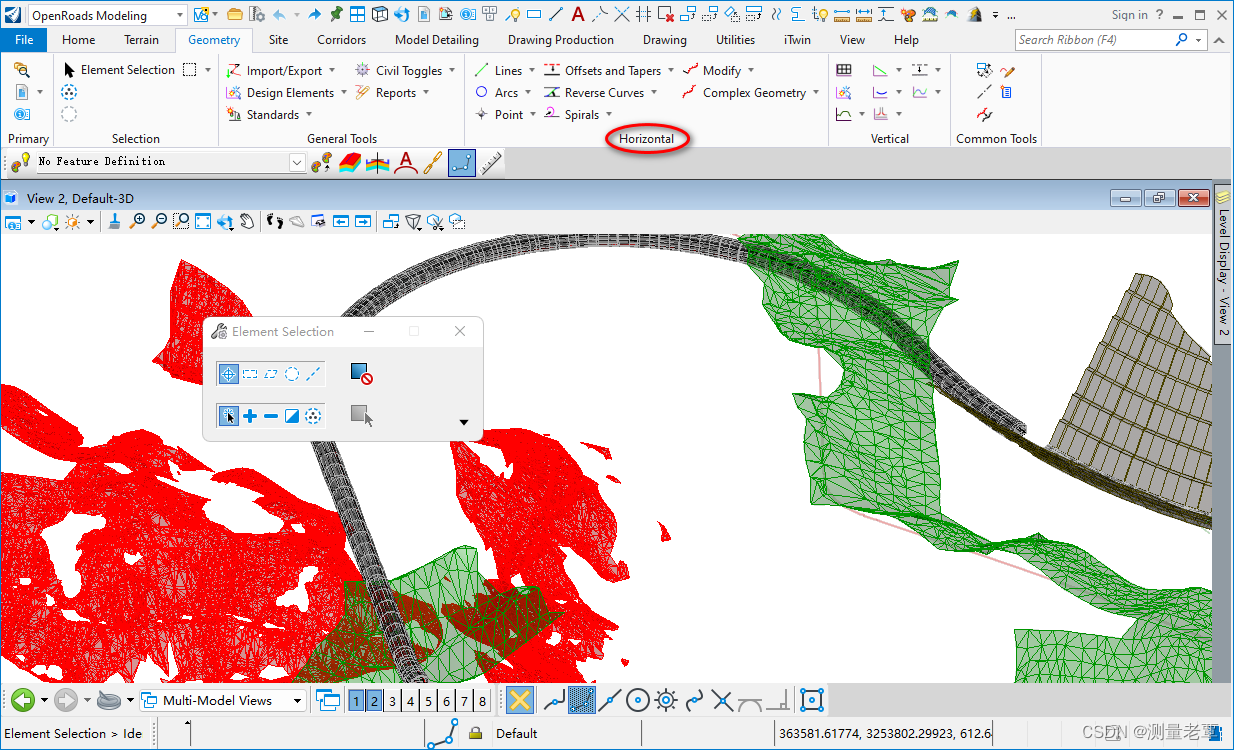Zoom Out tool in View 2 toolbar
1234x750 pixels.
coord(159,221)
